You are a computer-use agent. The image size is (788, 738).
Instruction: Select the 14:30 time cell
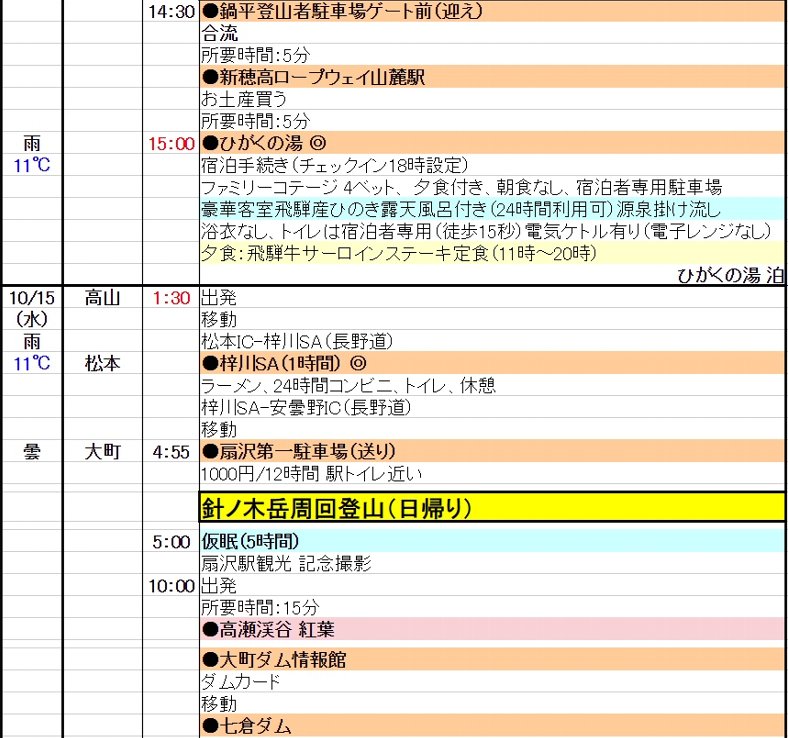click(169, 11)
